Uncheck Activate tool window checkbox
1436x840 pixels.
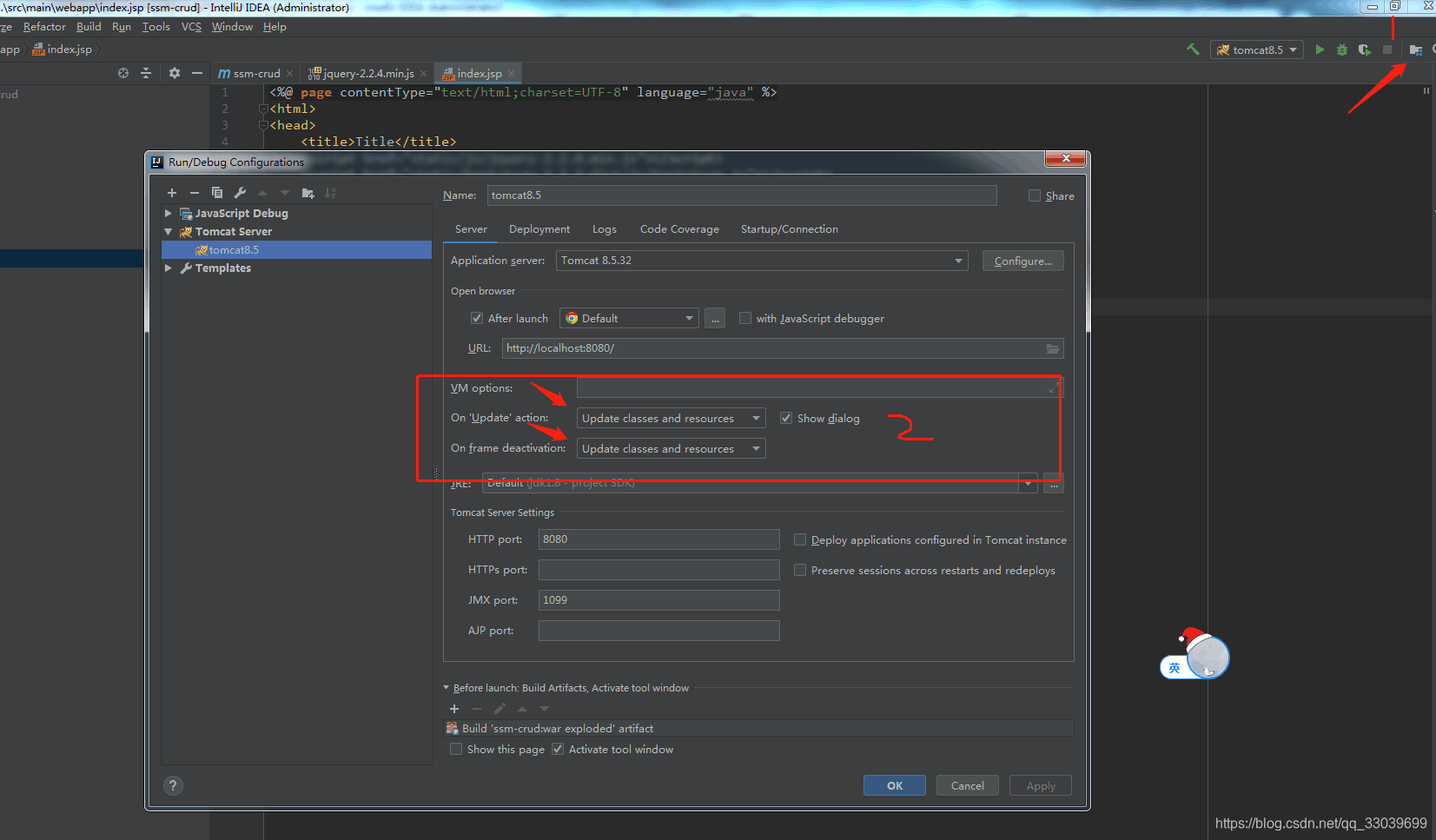tap(558, 749)
